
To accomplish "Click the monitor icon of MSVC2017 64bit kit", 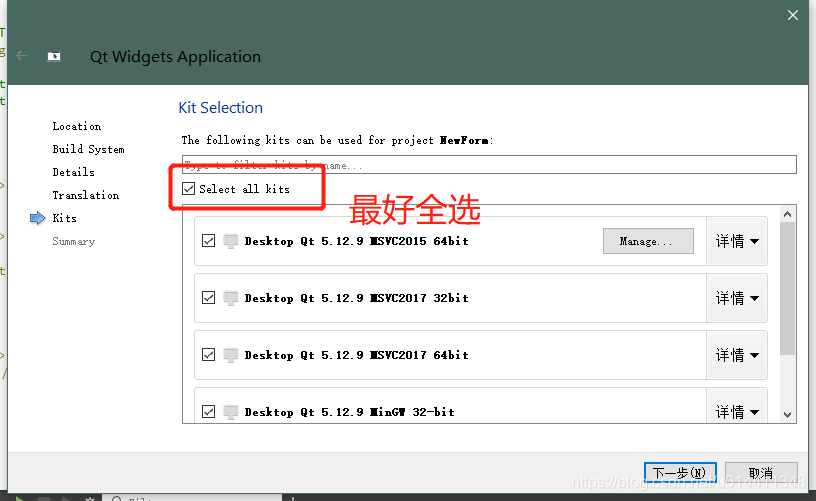I will 231,355.
